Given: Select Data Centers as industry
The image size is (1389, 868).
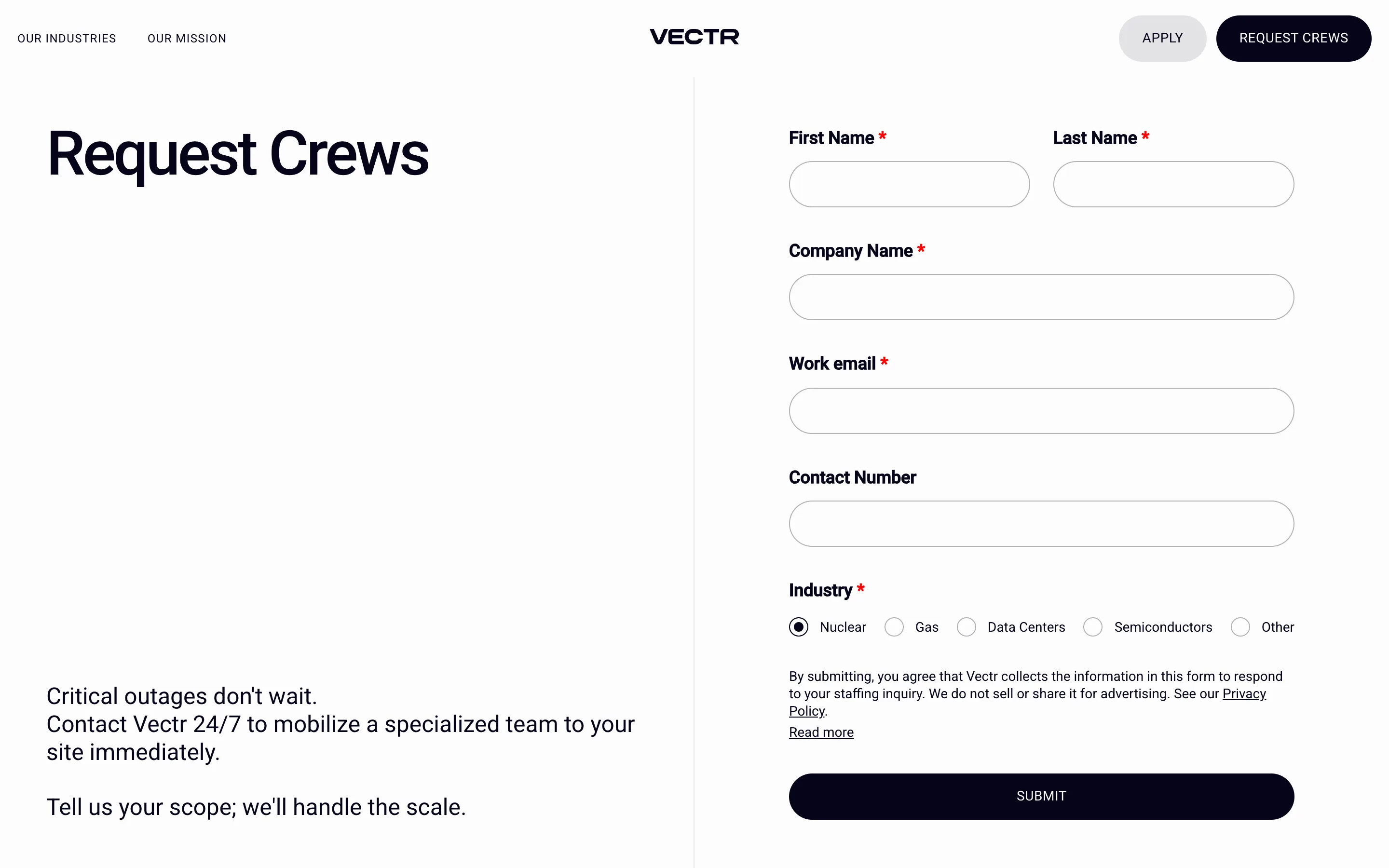Looking at the screenshot, I should click(x=967, y=627).
